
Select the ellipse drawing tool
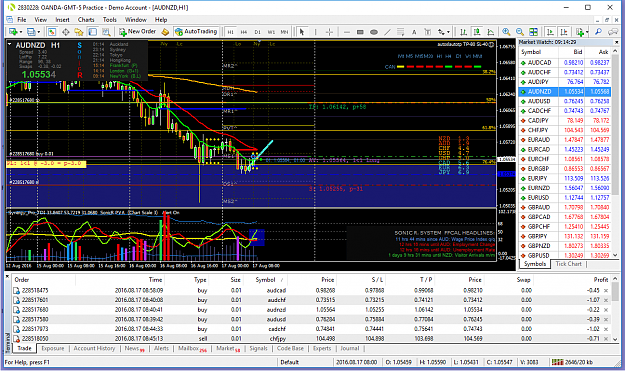(374, 32)
